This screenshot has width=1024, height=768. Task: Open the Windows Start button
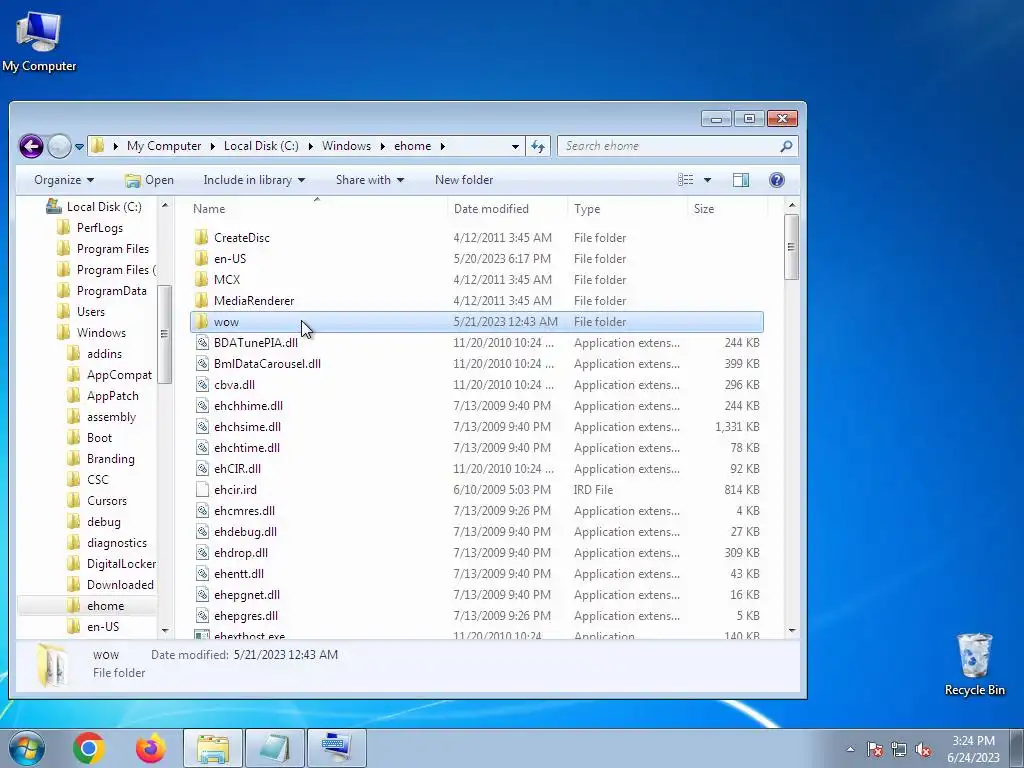(26, 748)
